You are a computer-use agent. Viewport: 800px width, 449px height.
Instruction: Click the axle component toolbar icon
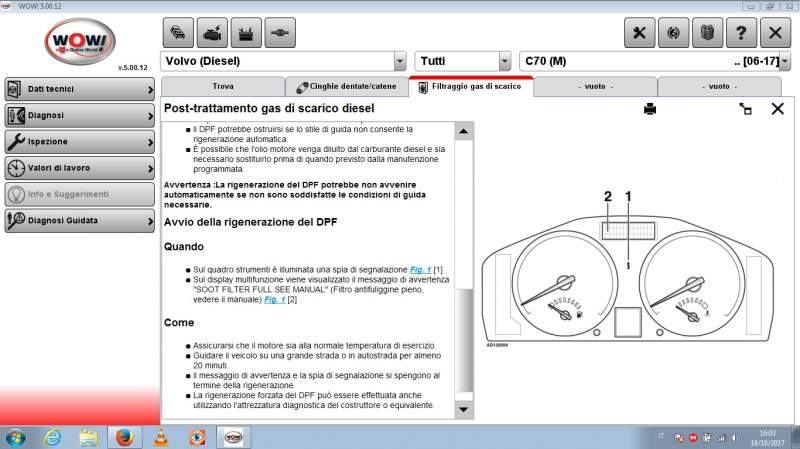tap(280, 33)
